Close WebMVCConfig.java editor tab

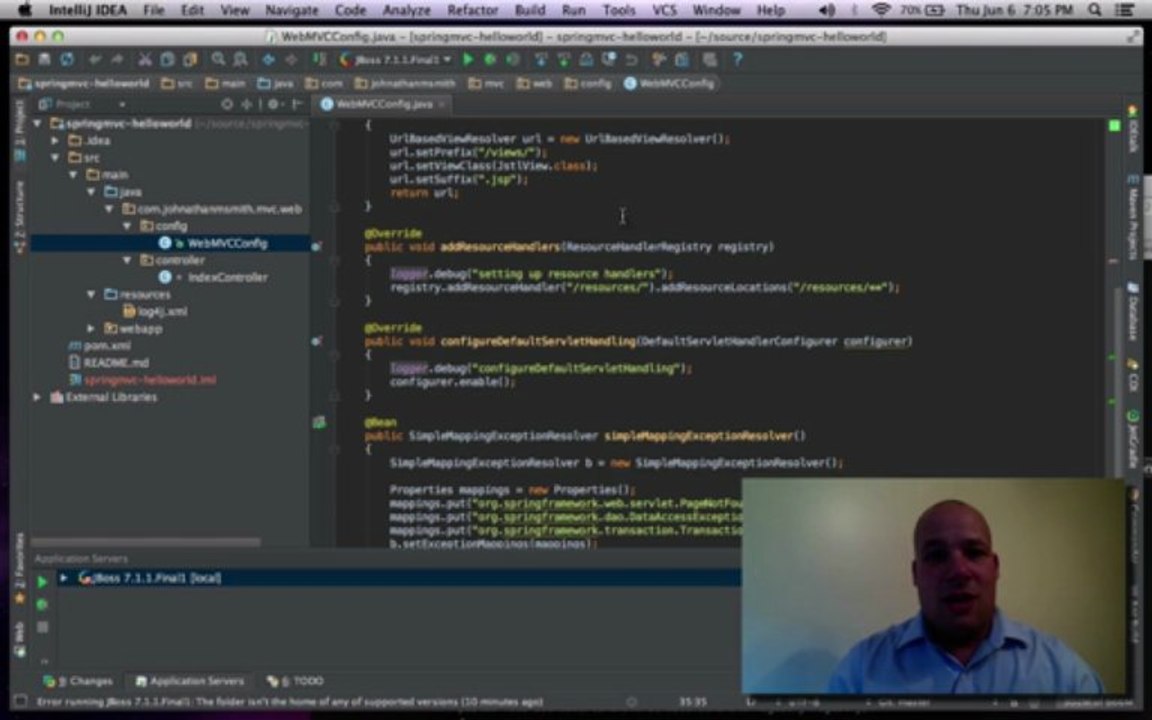(442, 104)
